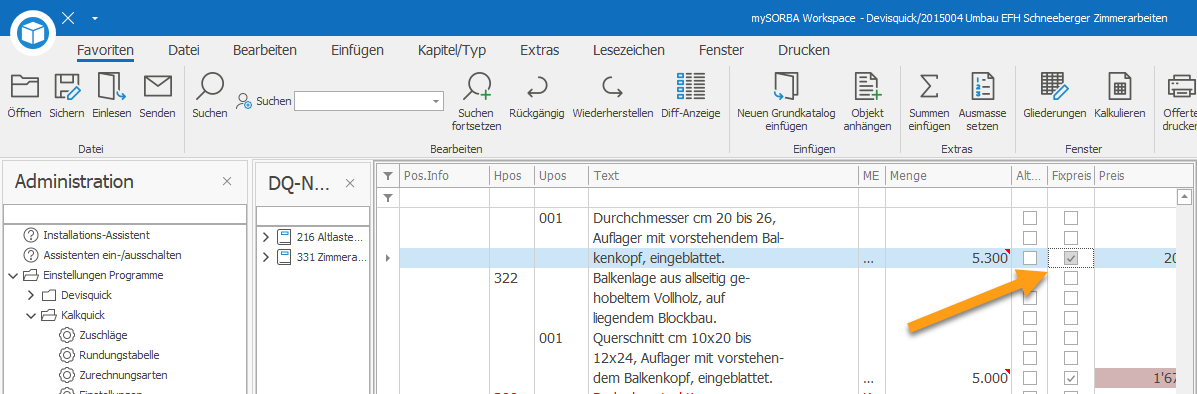This screenshot has height=394, width=1197.
Task: Click the grid scrollbar up arrow
Action: click(x=1185, y=198)
